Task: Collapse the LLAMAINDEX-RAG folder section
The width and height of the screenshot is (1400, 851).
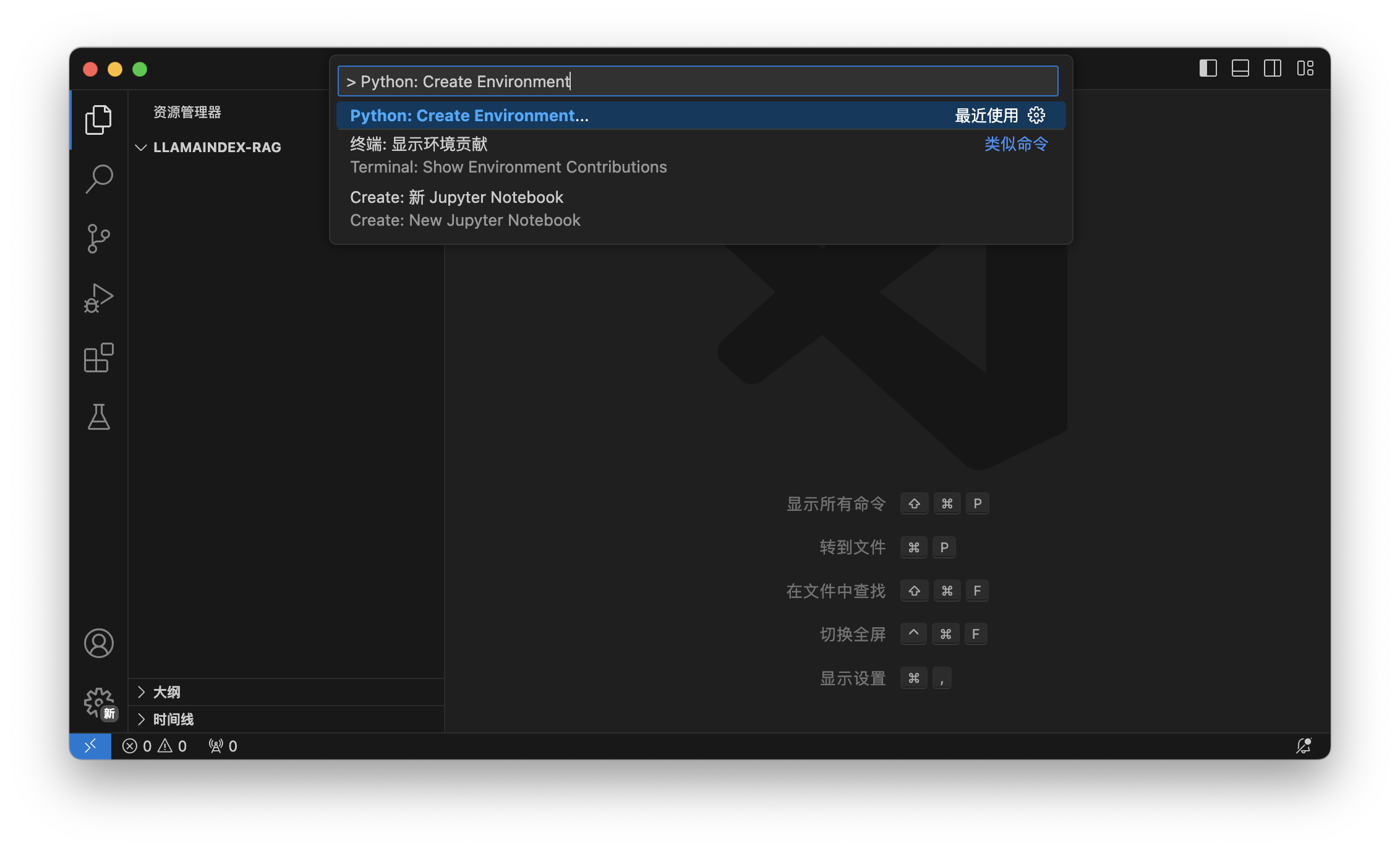Action: click(141, 147)
